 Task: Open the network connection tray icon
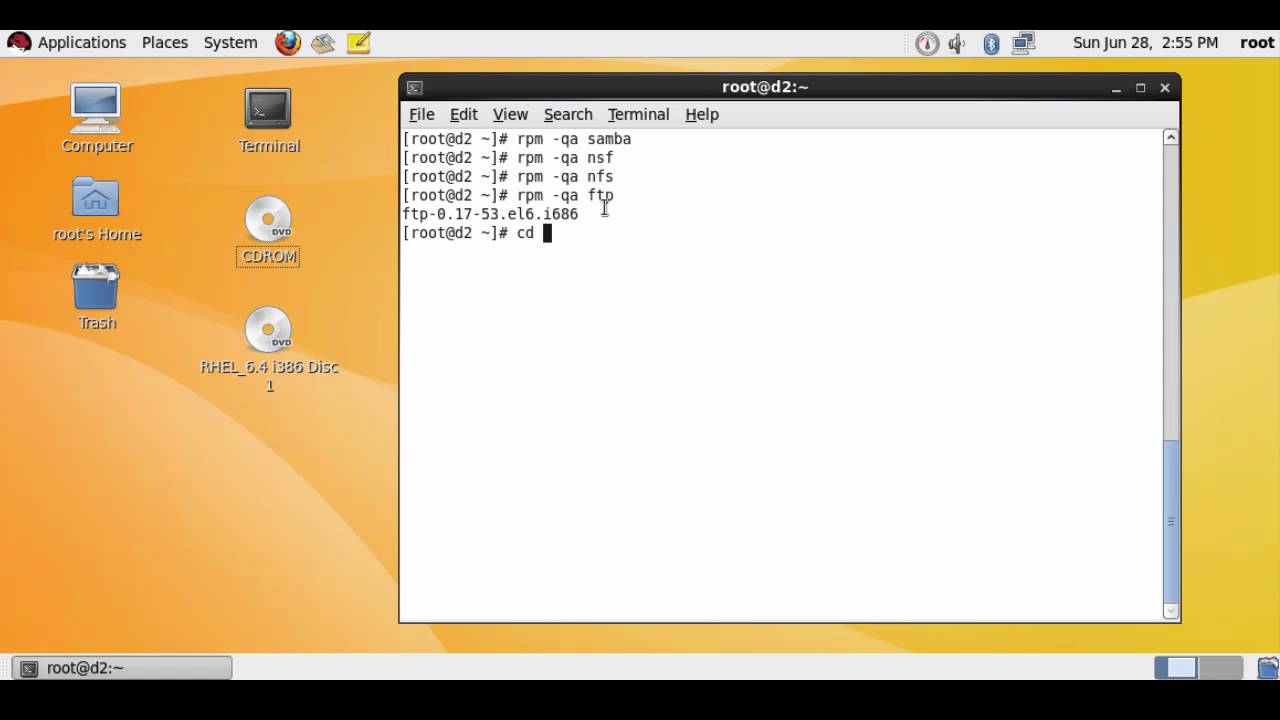[x=1023, y=43]
